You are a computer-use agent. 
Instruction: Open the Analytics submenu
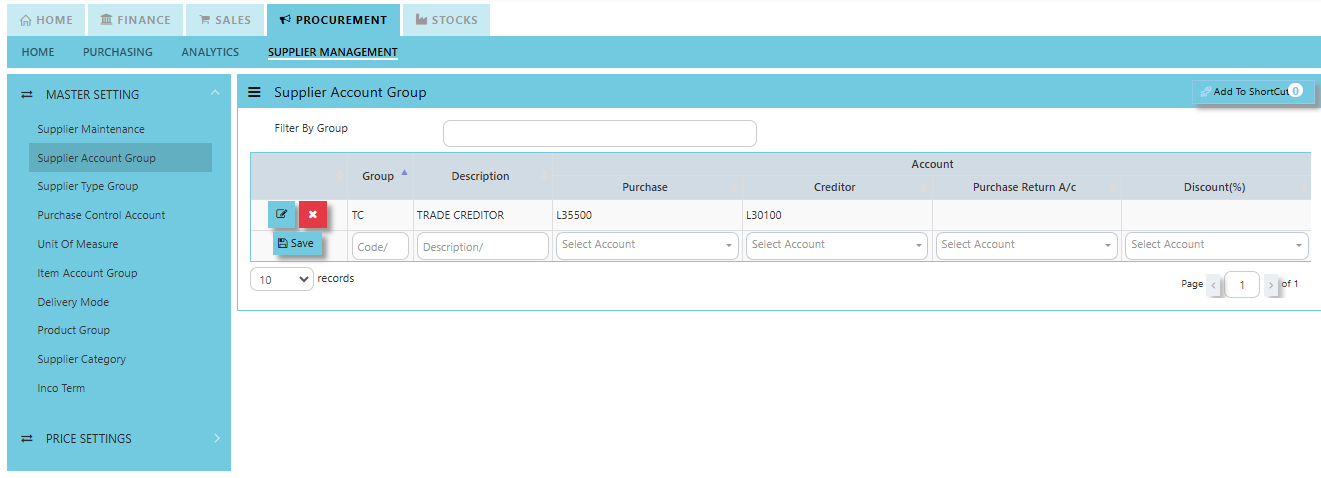tap(210, 52)
